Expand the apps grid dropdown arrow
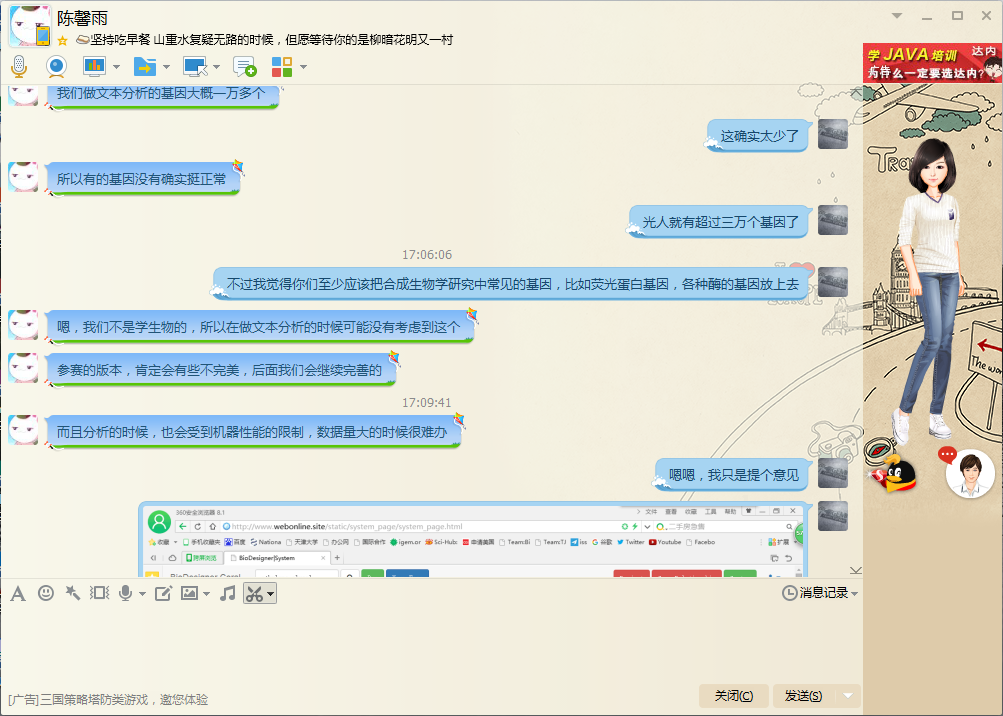This screenshot has height=716, width=1003. point(303,67)
